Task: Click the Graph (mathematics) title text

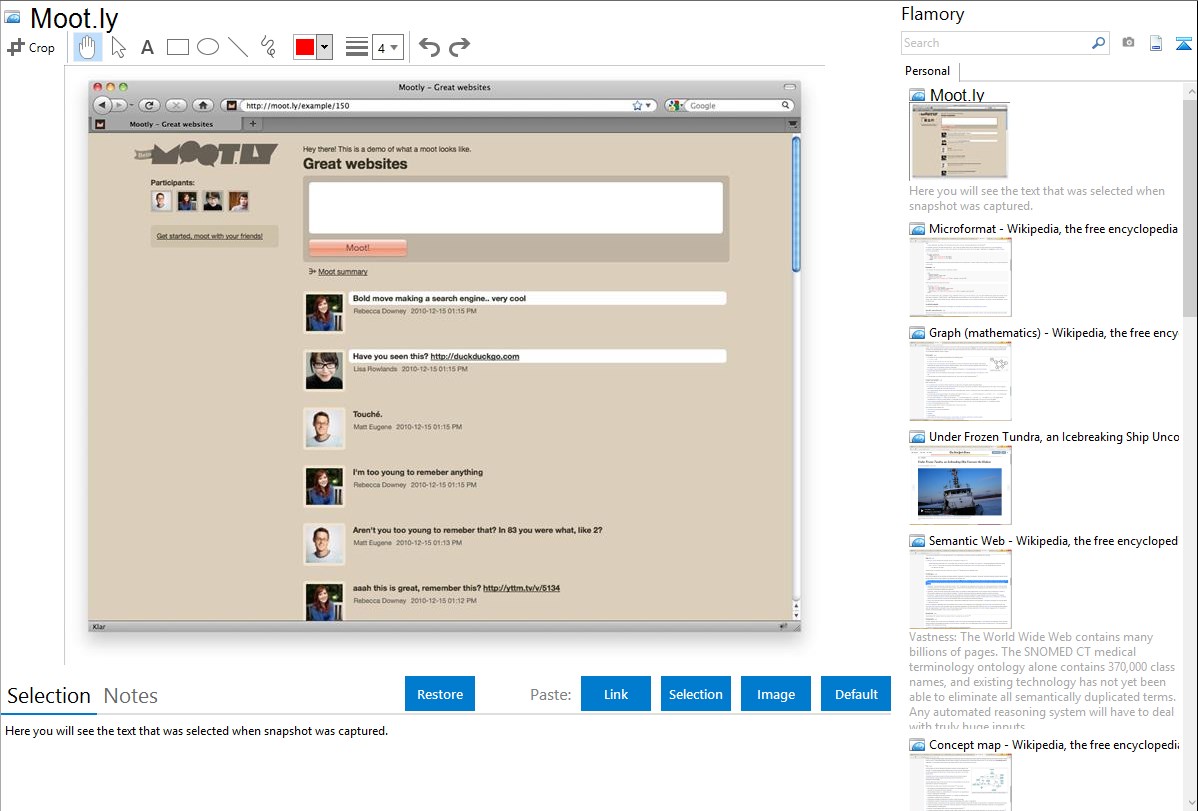Action: point(1053,333)
